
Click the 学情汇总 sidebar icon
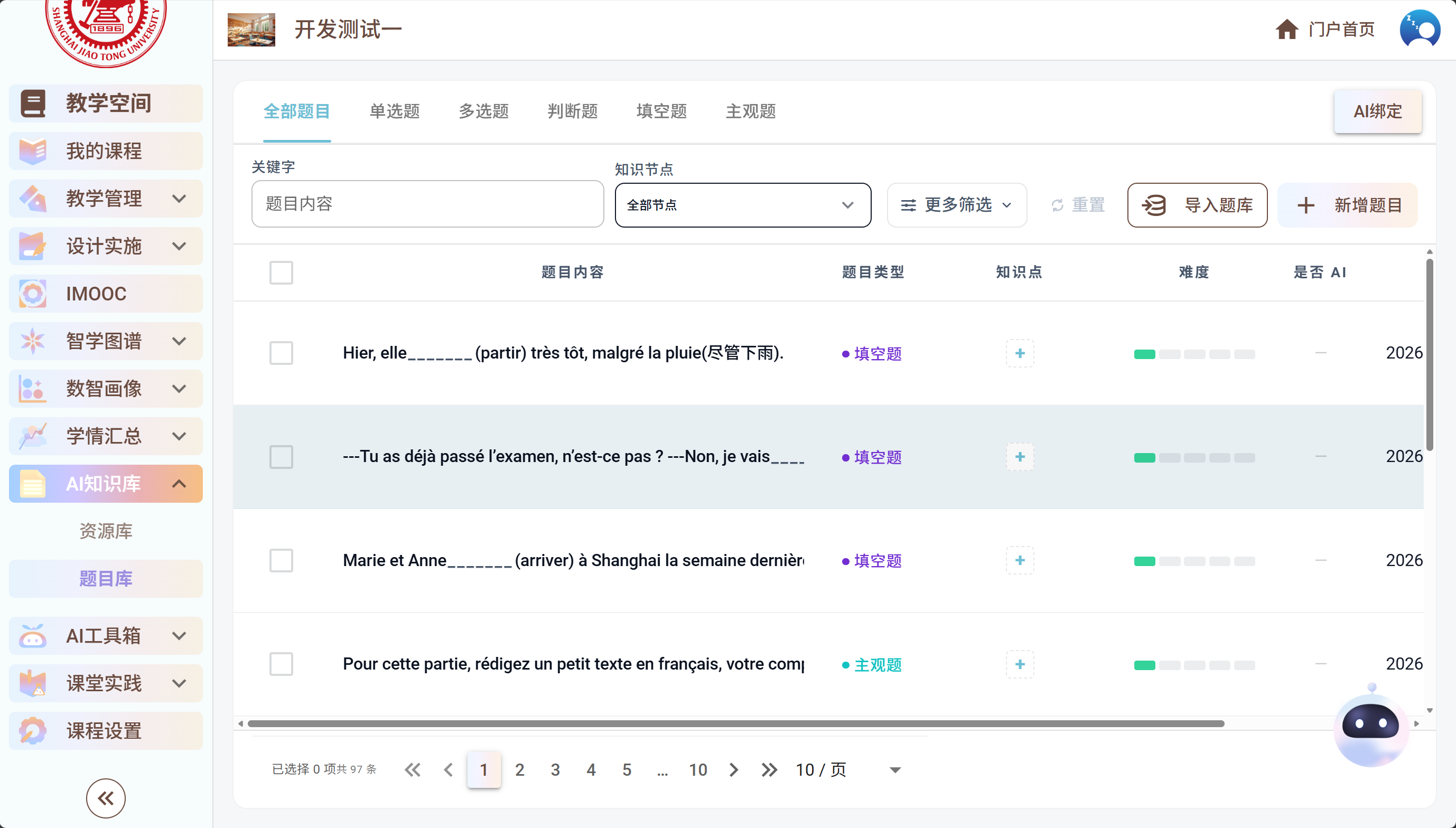[x=33, y=436]
